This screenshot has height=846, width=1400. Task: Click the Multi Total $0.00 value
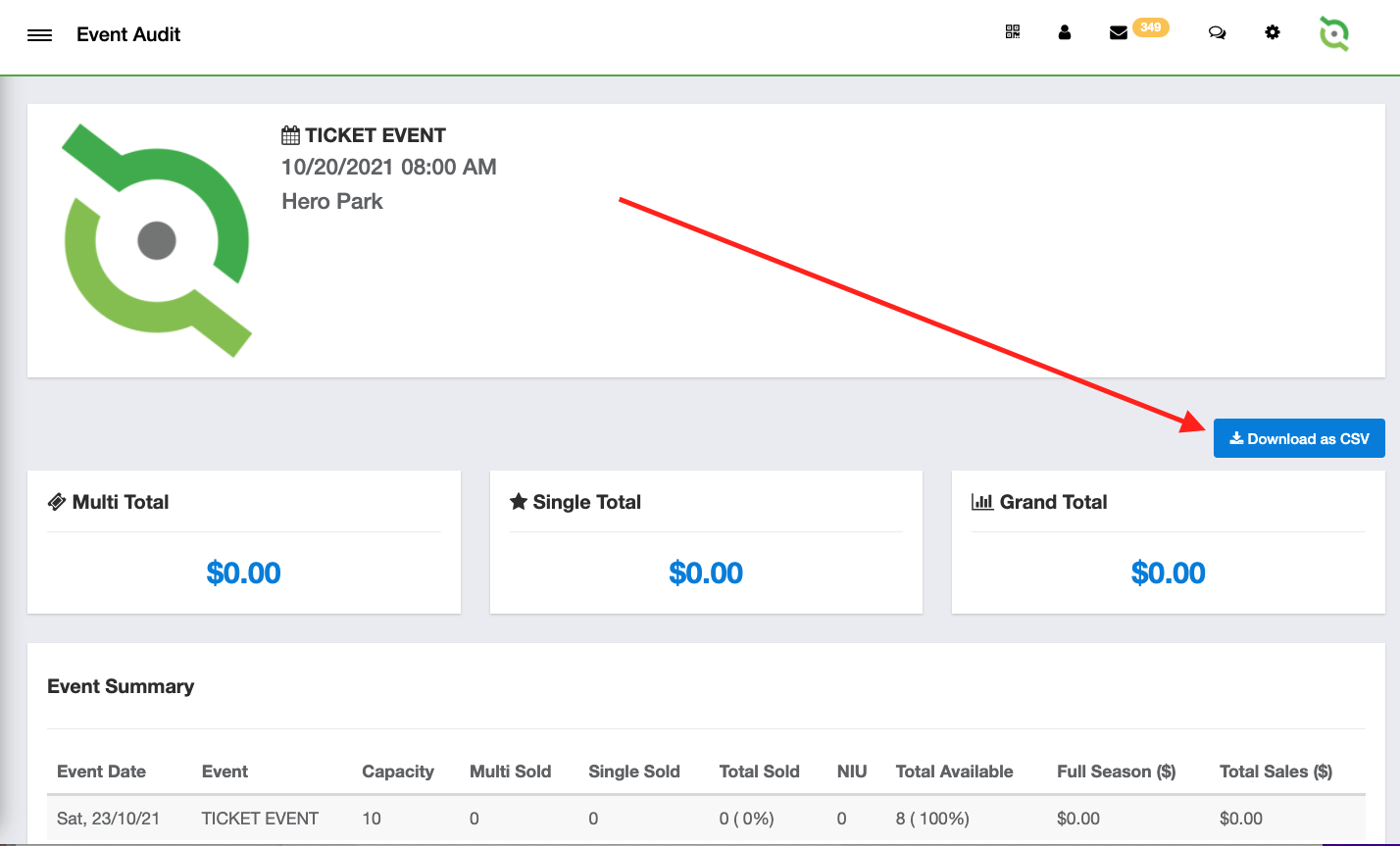coord(244,572)
